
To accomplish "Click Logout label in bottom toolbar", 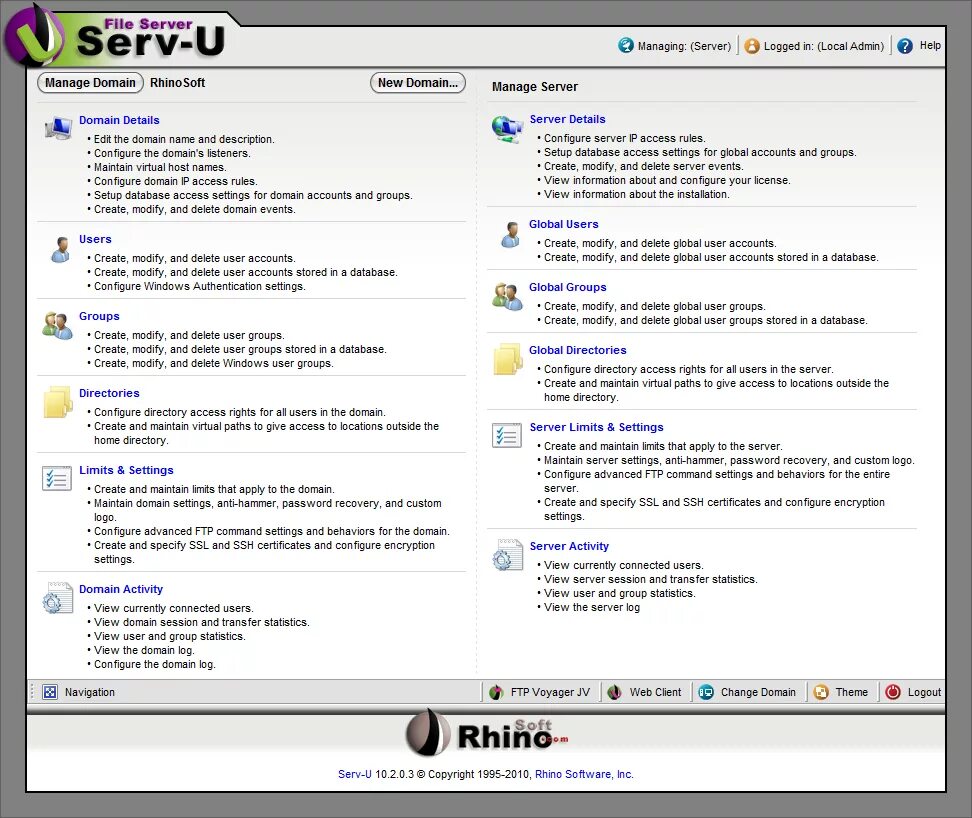I will coord(924,692).
